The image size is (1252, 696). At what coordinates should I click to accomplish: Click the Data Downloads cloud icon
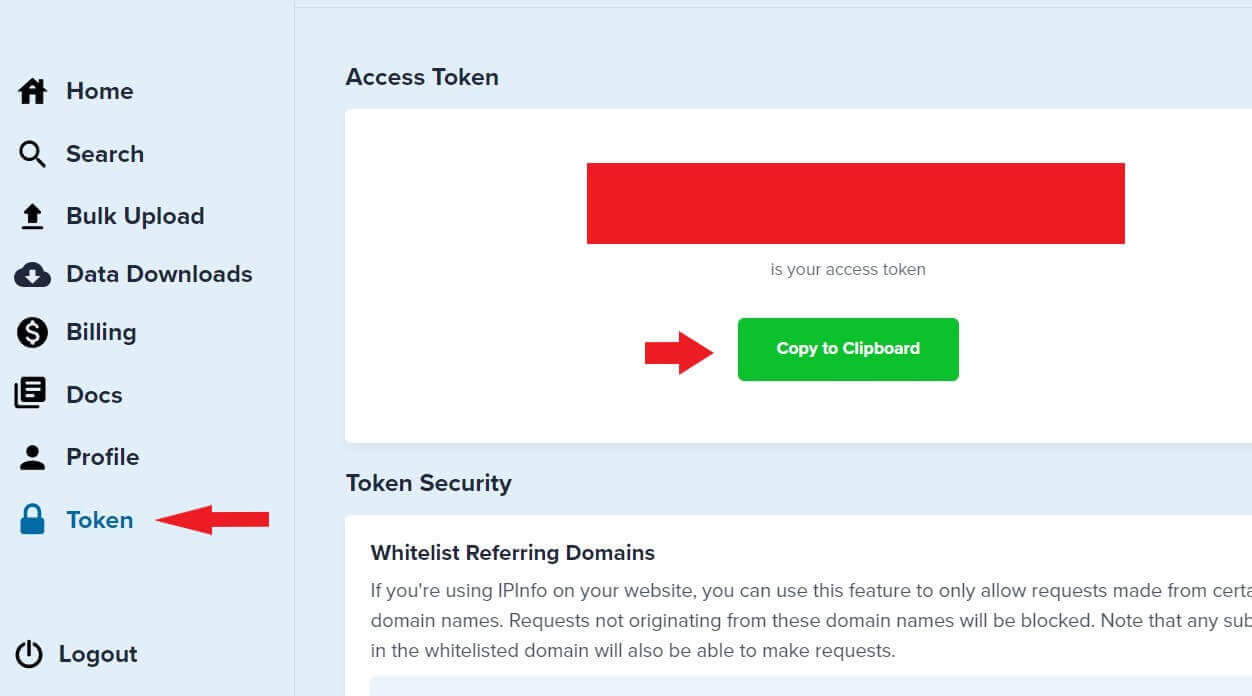(33, 275)
